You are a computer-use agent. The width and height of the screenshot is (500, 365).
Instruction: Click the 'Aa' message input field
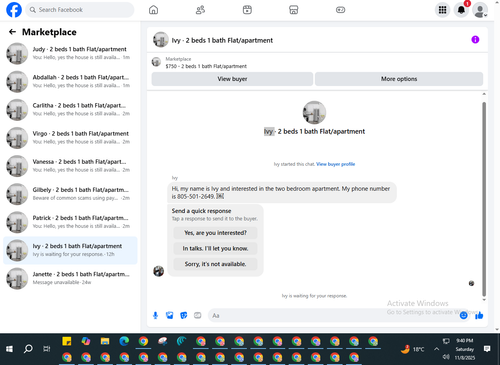[333, 315]
